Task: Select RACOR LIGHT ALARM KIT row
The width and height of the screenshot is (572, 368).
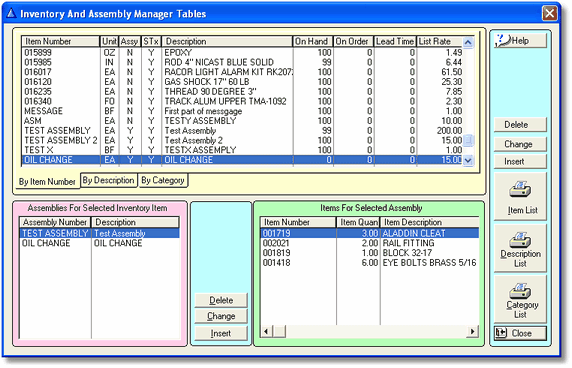Action: coord(242,72)
